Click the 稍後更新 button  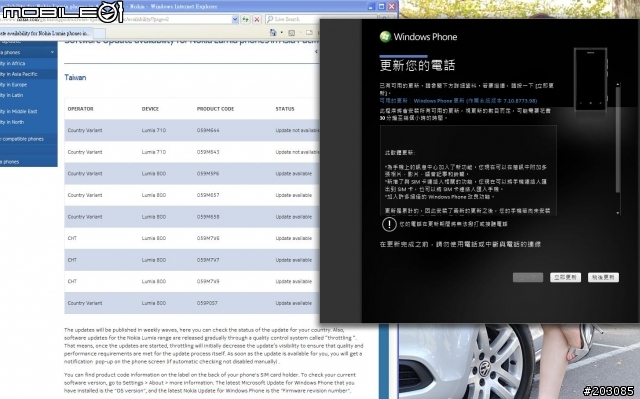coord(603,277)
